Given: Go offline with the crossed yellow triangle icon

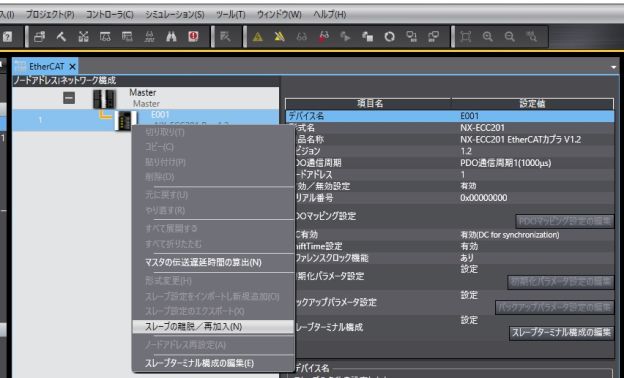Looking at the screenshot, I should 280,37.
